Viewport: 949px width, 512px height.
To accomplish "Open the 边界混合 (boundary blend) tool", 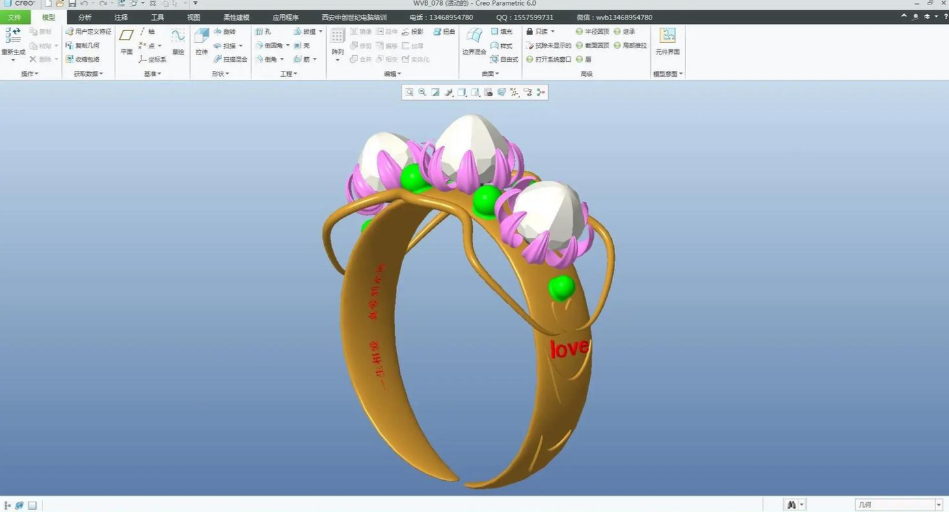I will coord(474,41).
